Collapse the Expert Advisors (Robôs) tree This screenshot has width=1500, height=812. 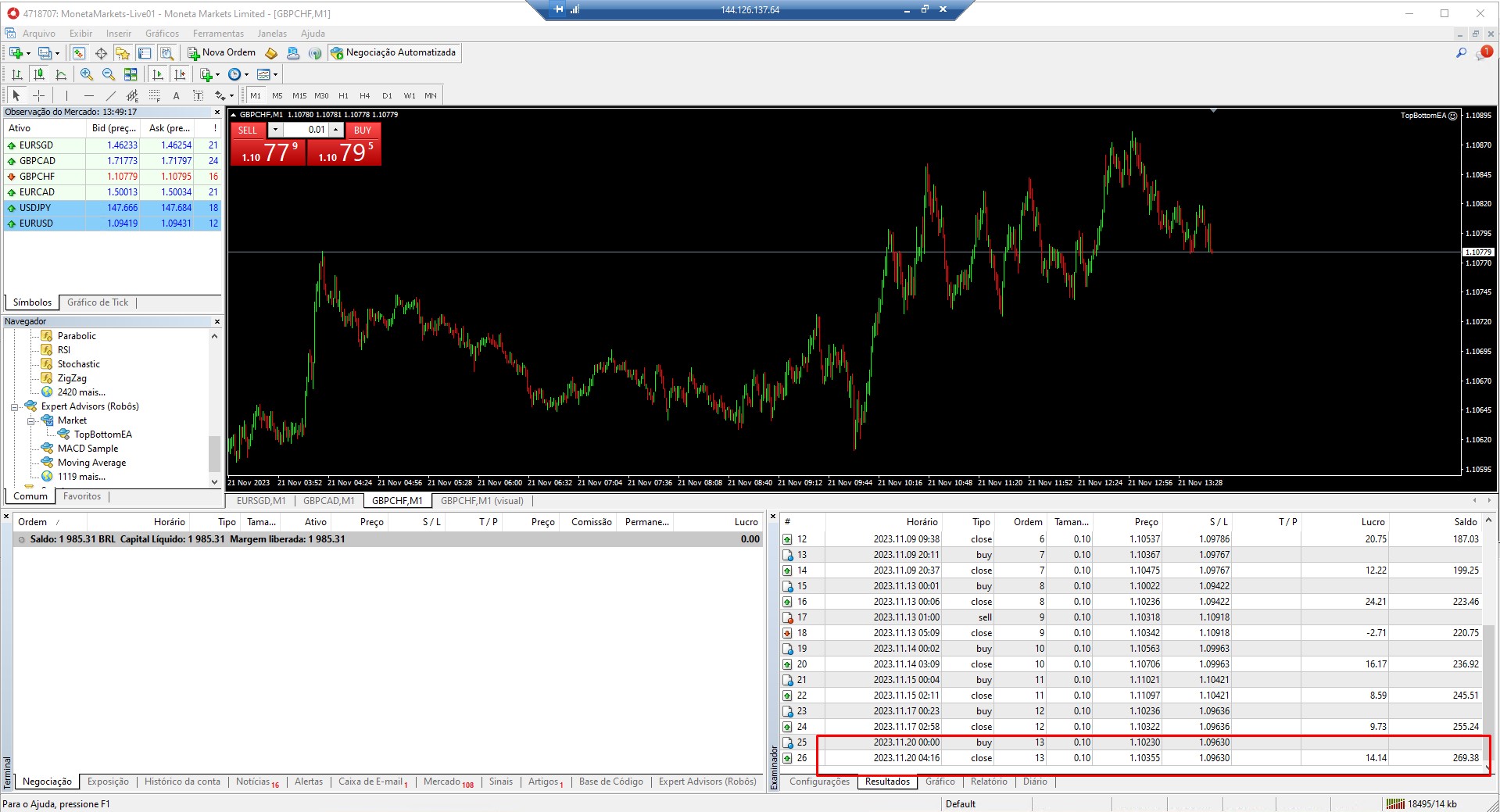coord(15,407)
